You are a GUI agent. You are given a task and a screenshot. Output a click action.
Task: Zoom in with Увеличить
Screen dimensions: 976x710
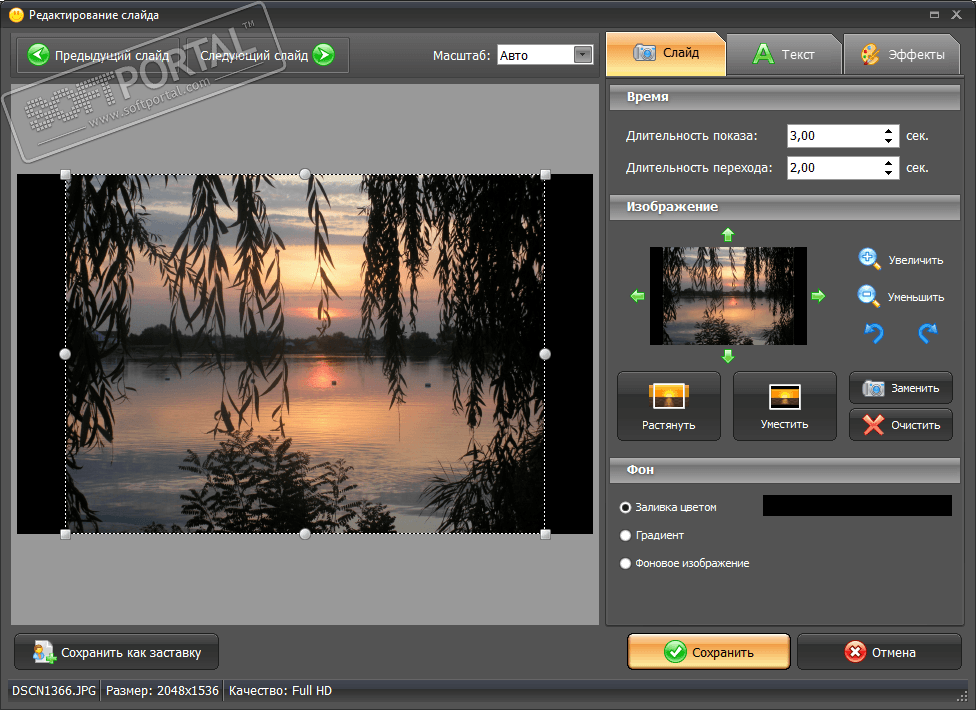pyautogui.click(x=901, y=259)
